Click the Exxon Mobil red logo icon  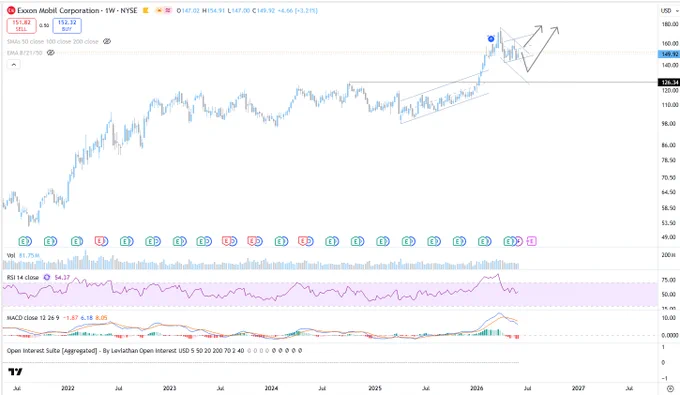click(11, 10)
